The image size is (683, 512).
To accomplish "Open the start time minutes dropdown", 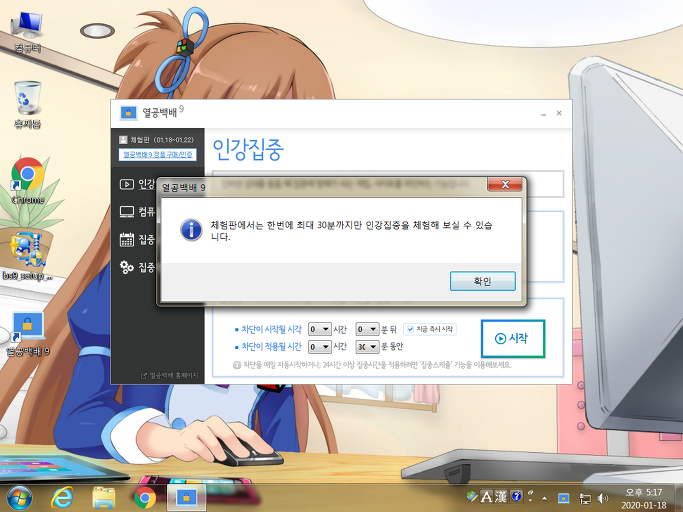I will (x=367, y=329).
